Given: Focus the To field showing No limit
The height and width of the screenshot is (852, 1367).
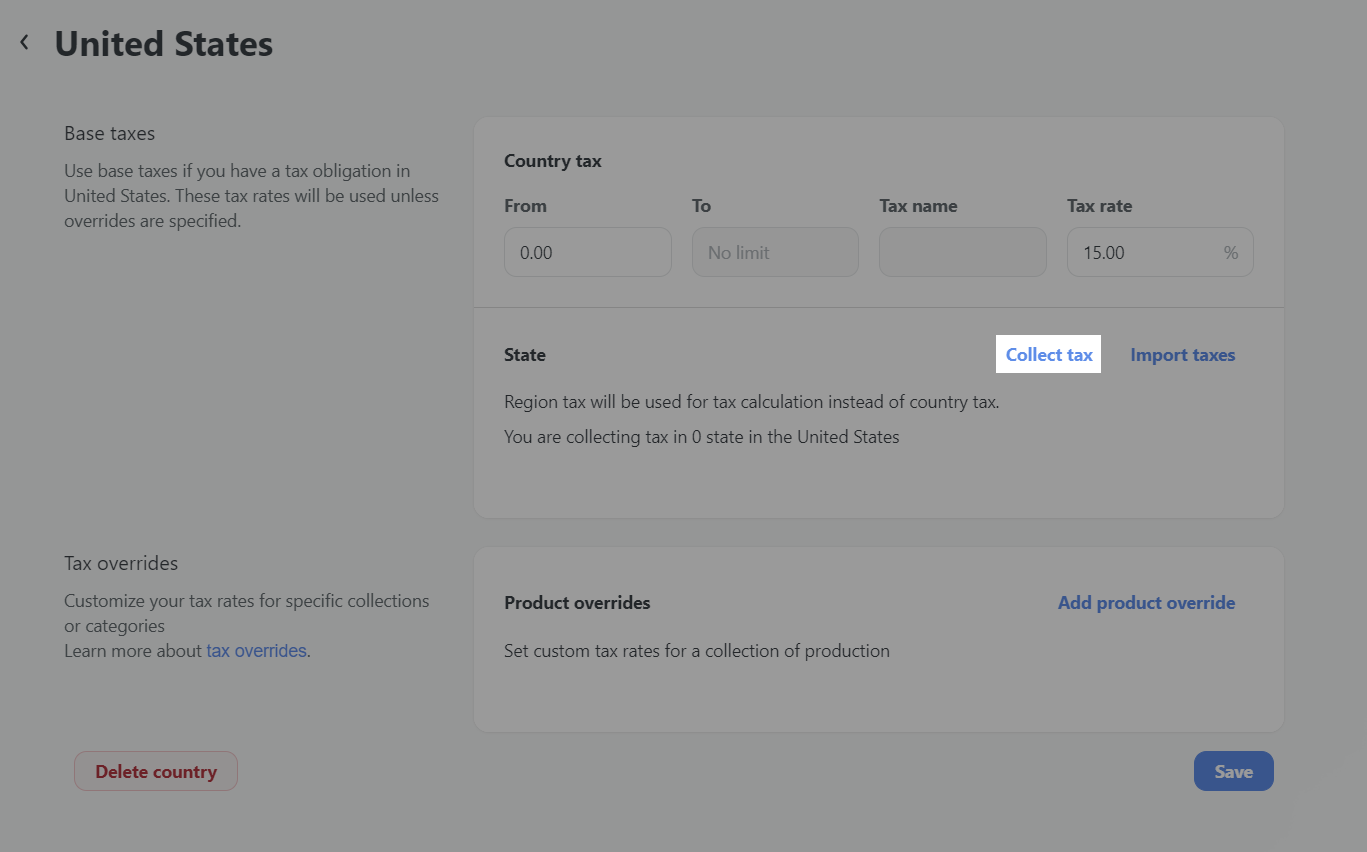Looking at the screenshot, I should click(x=774, y=252).
